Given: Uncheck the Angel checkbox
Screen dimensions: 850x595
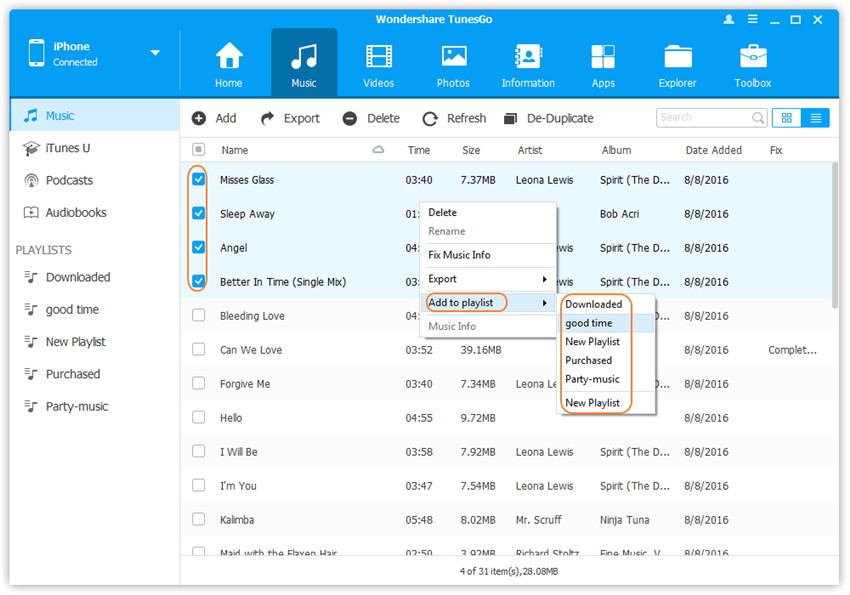Looking at the screenshot, I should tap(198, 247).
